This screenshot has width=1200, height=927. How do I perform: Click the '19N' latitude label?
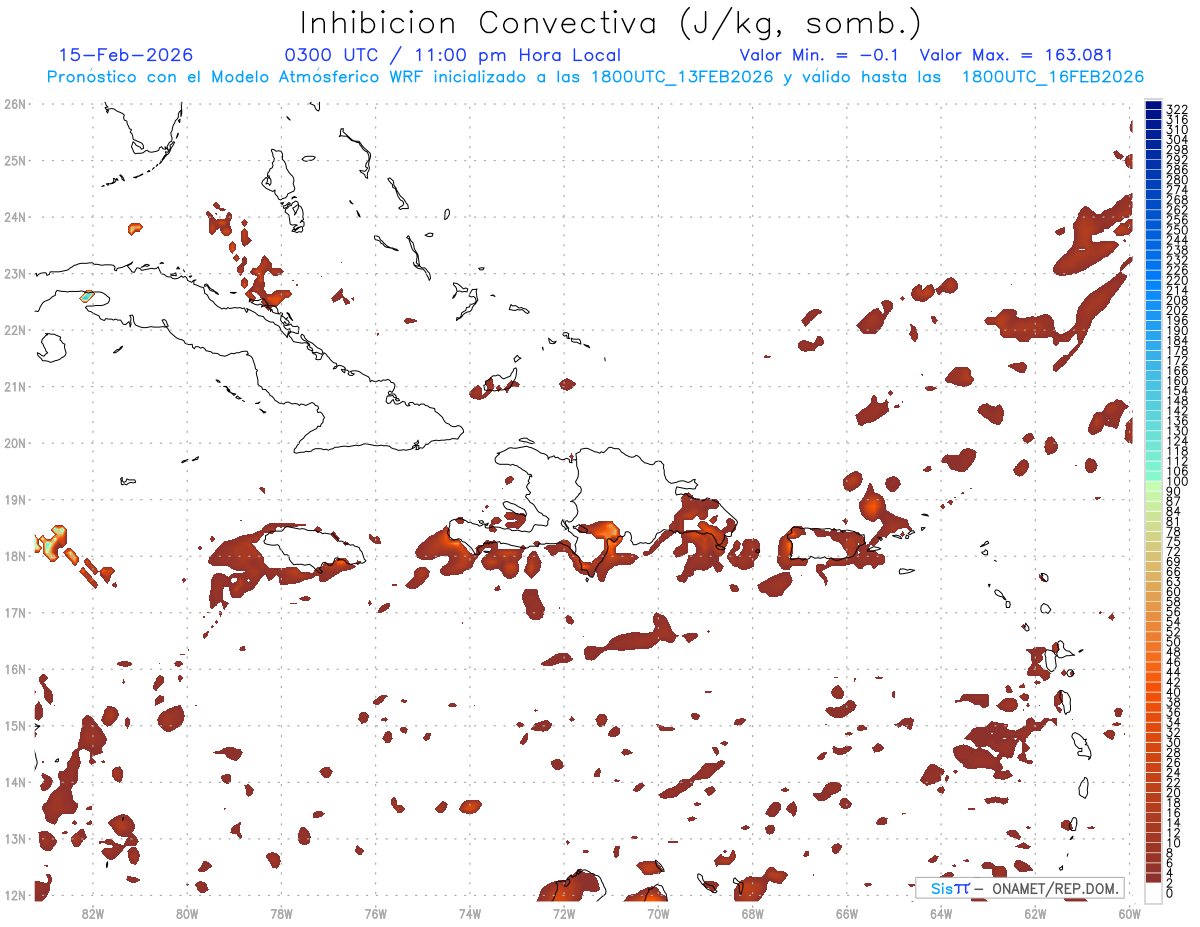(14, 499)
